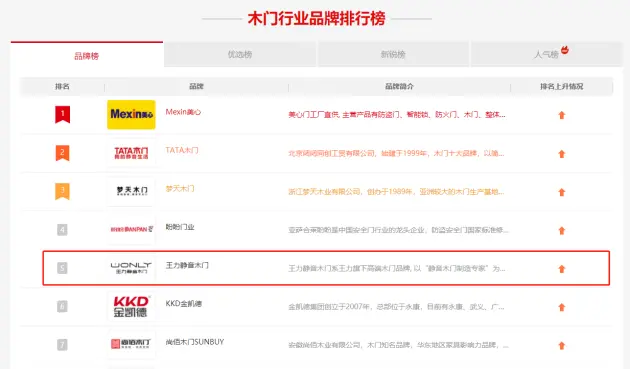Click the rising arrow for Mexin美心

[562, 115]
